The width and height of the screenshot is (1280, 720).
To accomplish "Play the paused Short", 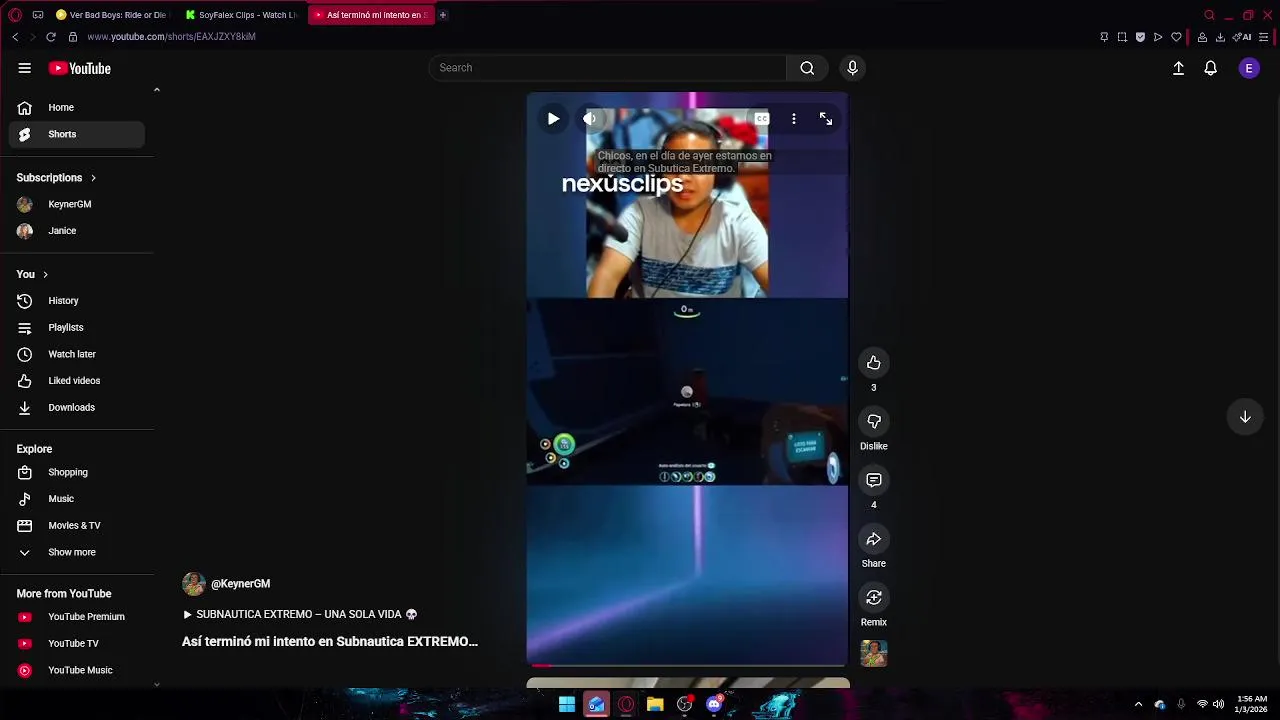I will click(553, 118).
